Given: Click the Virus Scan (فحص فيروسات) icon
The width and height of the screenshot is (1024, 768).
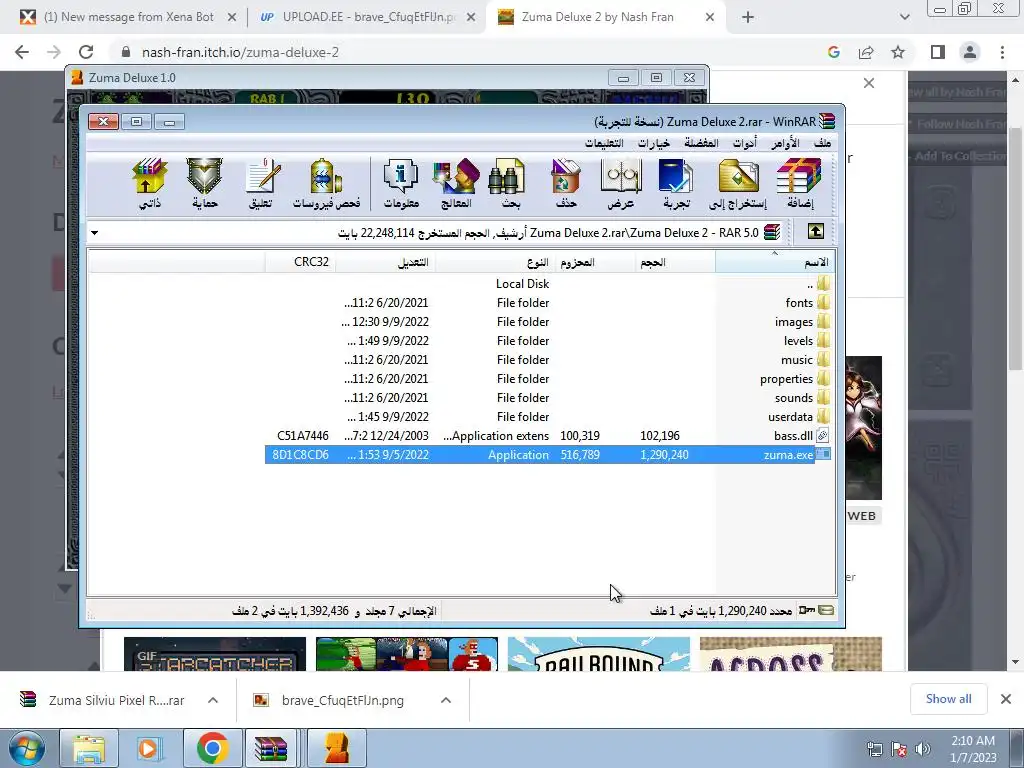Looking at the screenshot, I should [x=326, y=184].
